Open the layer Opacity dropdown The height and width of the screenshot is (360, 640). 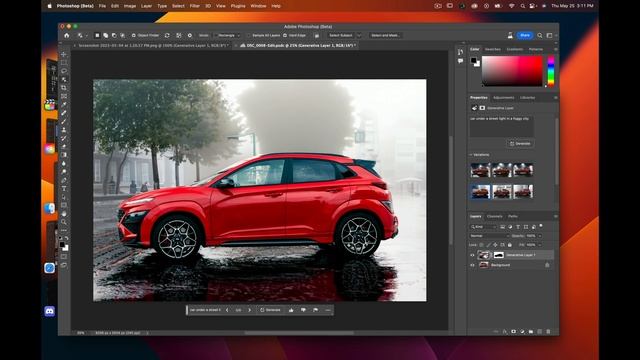(540, 236)
